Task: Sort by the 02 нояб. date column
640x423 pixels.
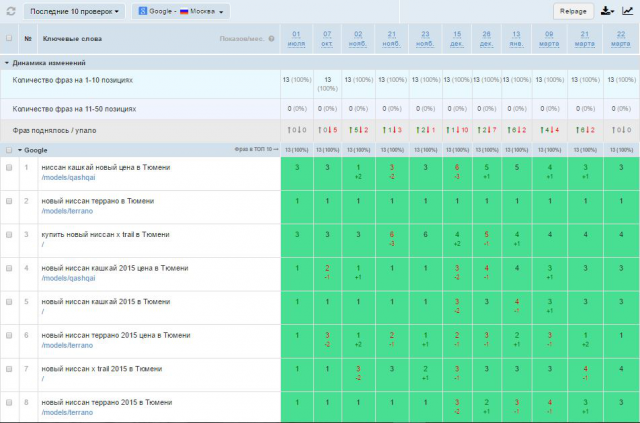Action: click(358, 39)
